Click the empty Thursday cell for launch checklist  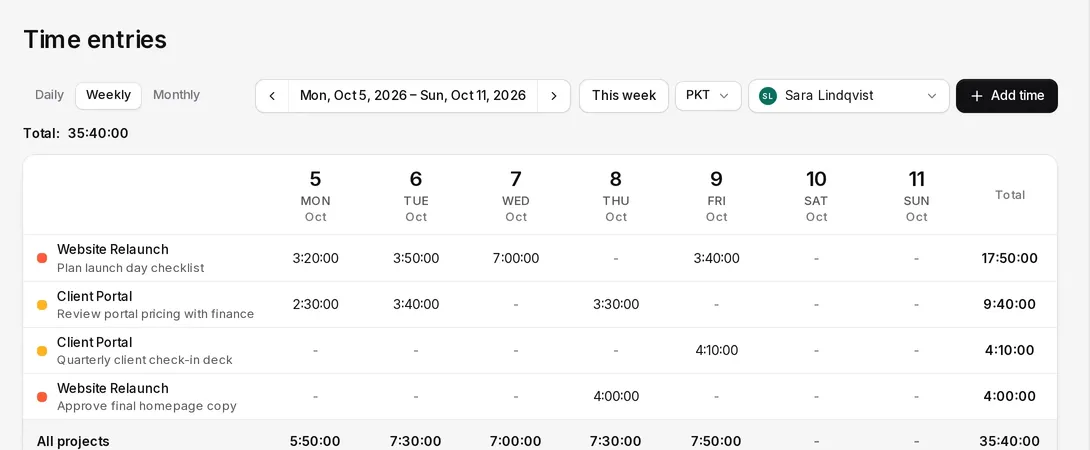(616, 258)
